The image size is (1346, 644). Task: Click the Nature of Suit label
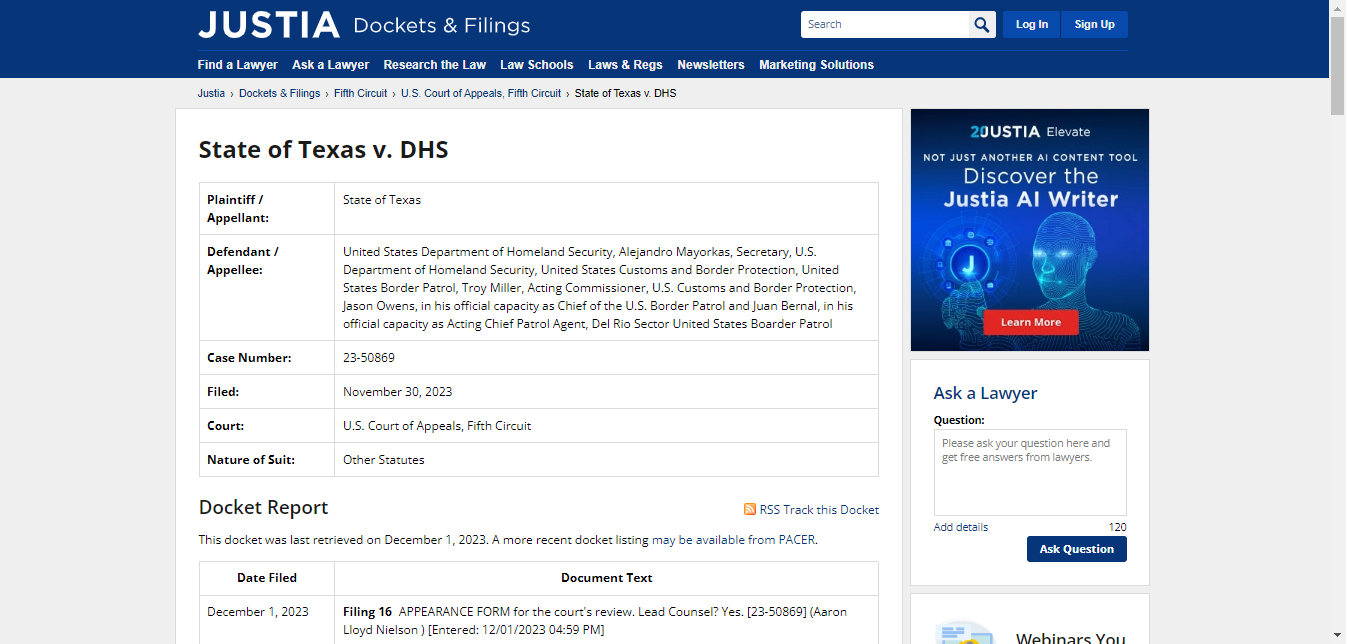(251, 460)
